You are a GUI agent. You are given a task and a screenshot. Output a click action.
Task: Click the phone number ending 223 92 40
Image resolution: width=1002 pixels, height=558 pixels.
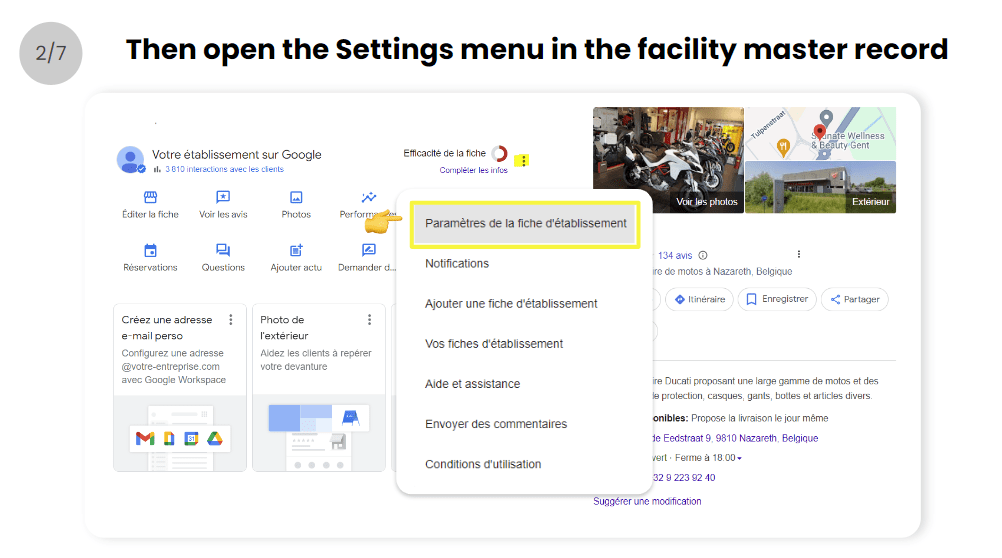pyautogui.click(x=684, y=477)
